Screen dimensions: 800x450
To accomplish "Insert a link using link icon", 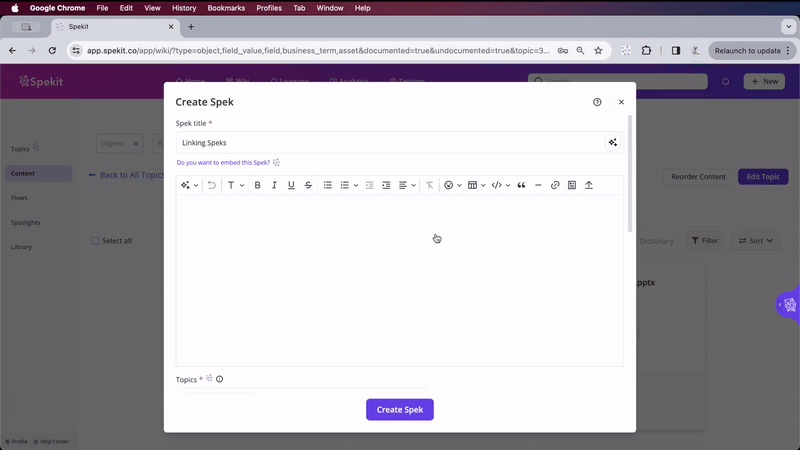I will click(555, 185).
